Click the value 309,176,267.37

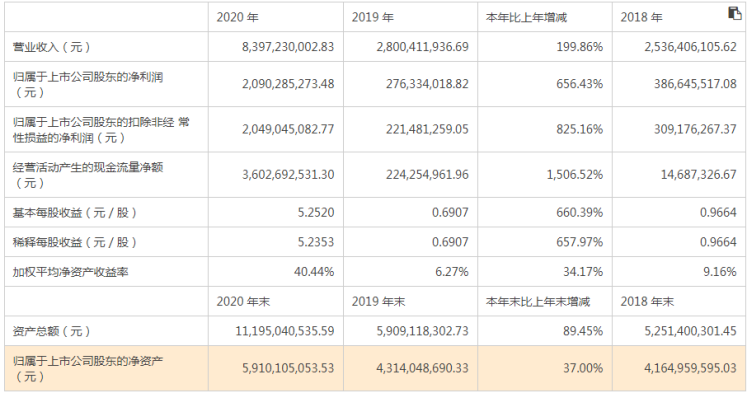[695, 129]
